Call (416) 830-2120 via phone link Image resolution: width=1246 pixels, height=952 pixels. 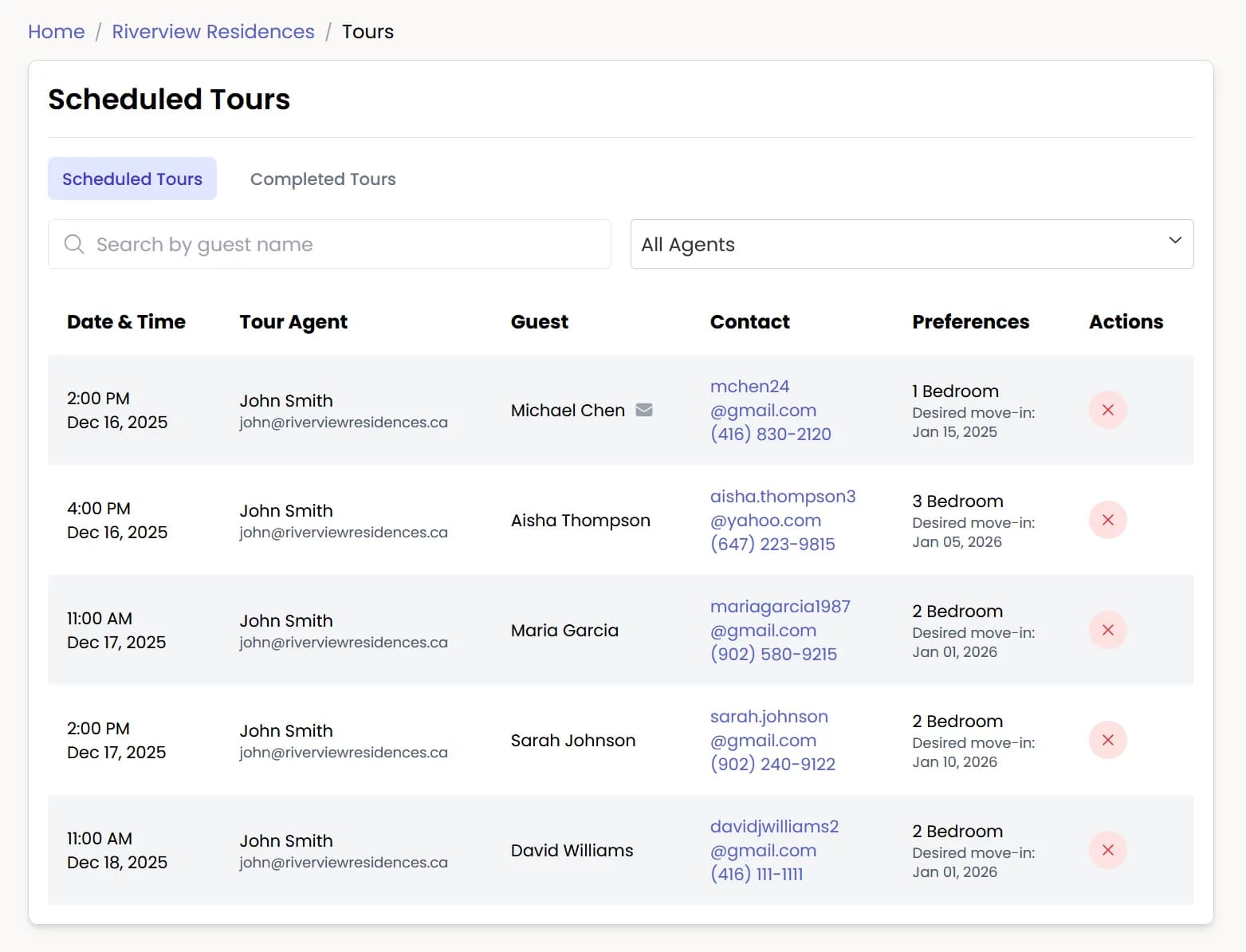[770, 434]
